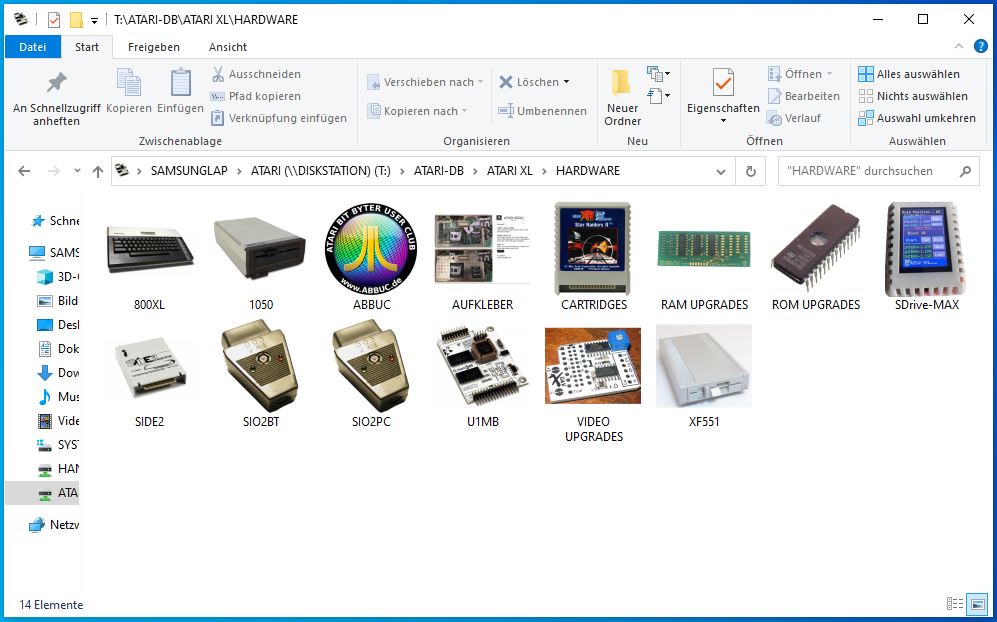This screenshot has width=997, height=622.
Task: Open the Datei menu tab
Action: pos(33,46)
